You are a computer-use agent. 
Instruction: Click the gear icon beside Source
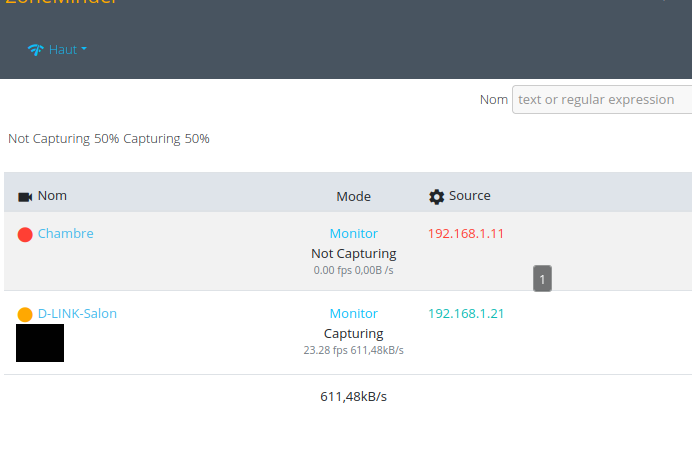click(x=436, y=197)
